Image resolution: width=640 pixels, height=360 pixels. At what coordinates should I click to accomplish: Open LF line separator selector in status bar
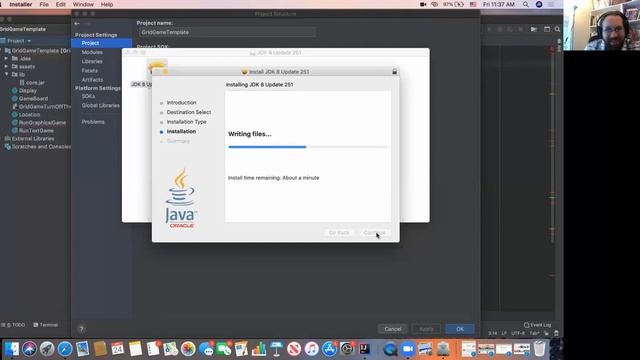pos(504,333)
